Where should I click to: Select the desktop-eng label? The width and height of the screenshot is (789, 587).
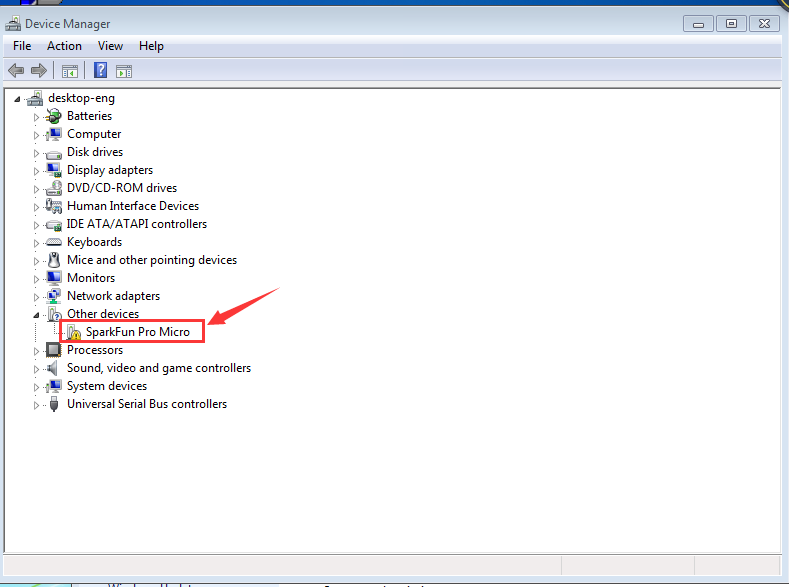[82, 98]
